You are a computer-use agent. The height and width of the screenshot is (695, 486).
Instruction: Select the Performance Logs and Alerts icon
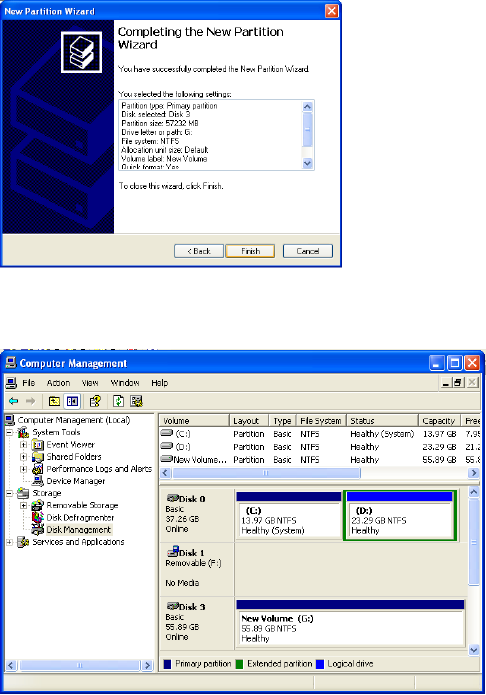38,469
